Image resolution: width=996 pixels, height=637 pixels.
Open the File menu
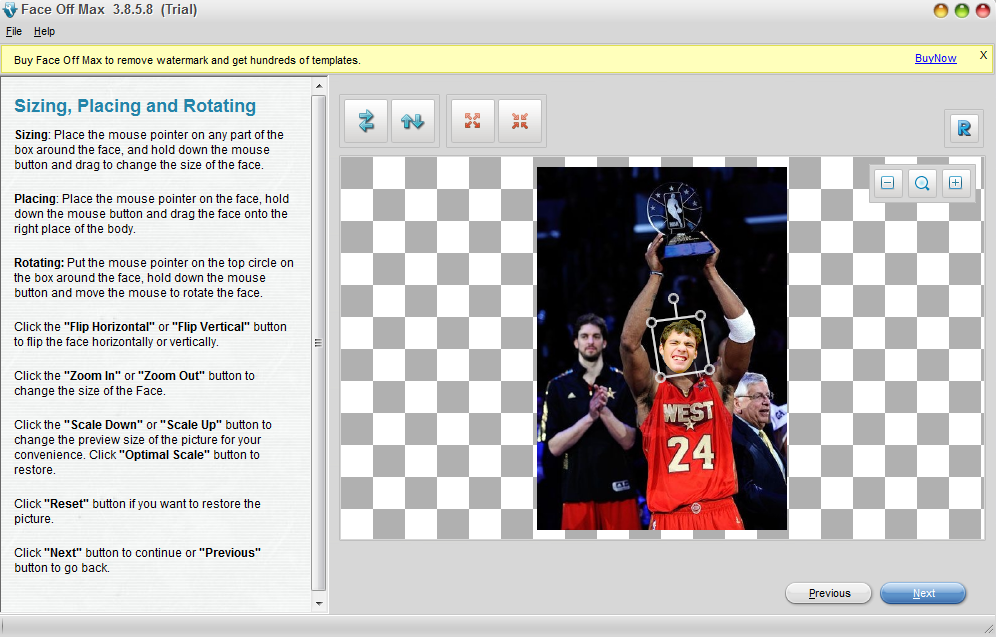[13, 31]
